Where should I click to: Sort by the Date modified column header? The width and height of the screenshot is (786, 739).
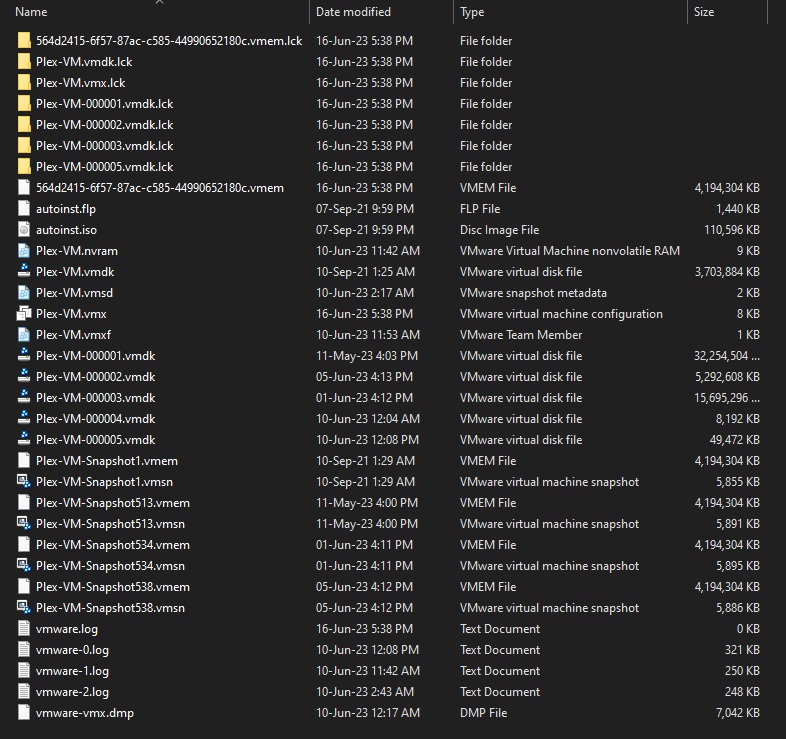tap(353, 12)
